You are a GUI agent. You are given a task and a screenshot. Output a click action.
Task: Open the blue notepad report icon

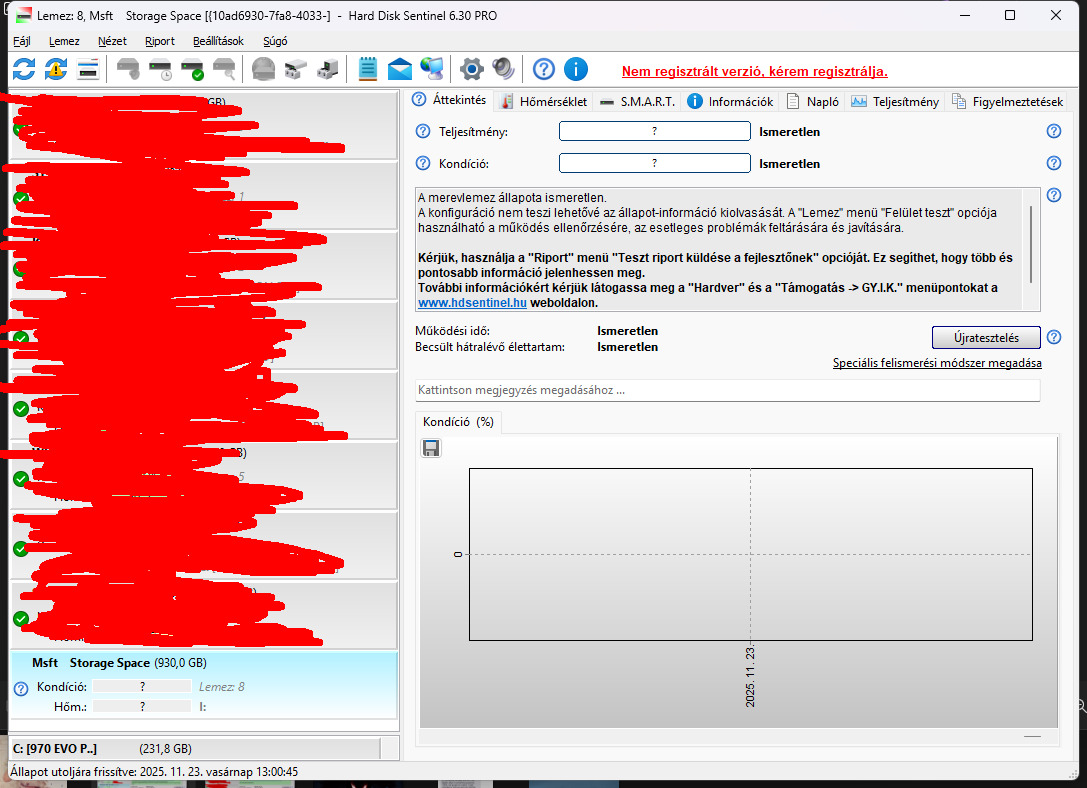[367, 69]
